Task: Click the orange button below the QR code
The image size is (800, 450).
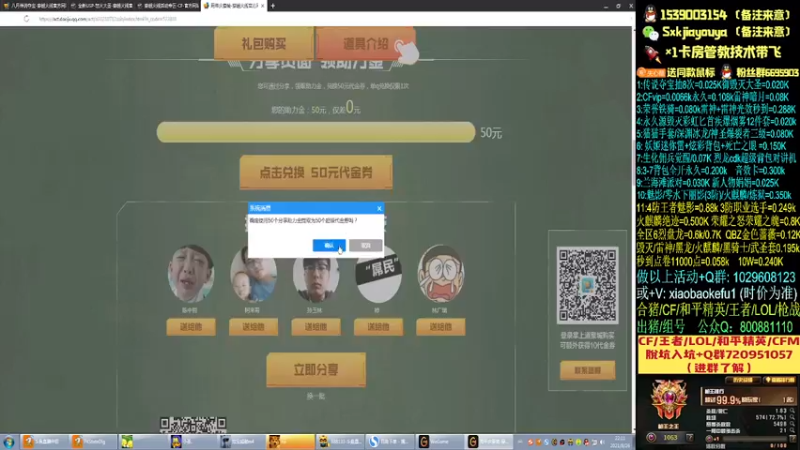Action: (x=587, y=370)
